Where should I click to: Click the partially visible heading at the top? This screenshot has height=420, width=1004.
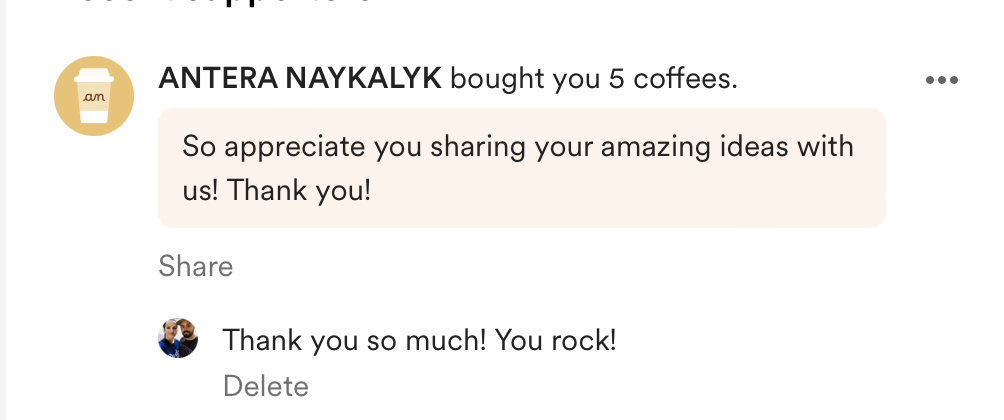pos(220,5)
